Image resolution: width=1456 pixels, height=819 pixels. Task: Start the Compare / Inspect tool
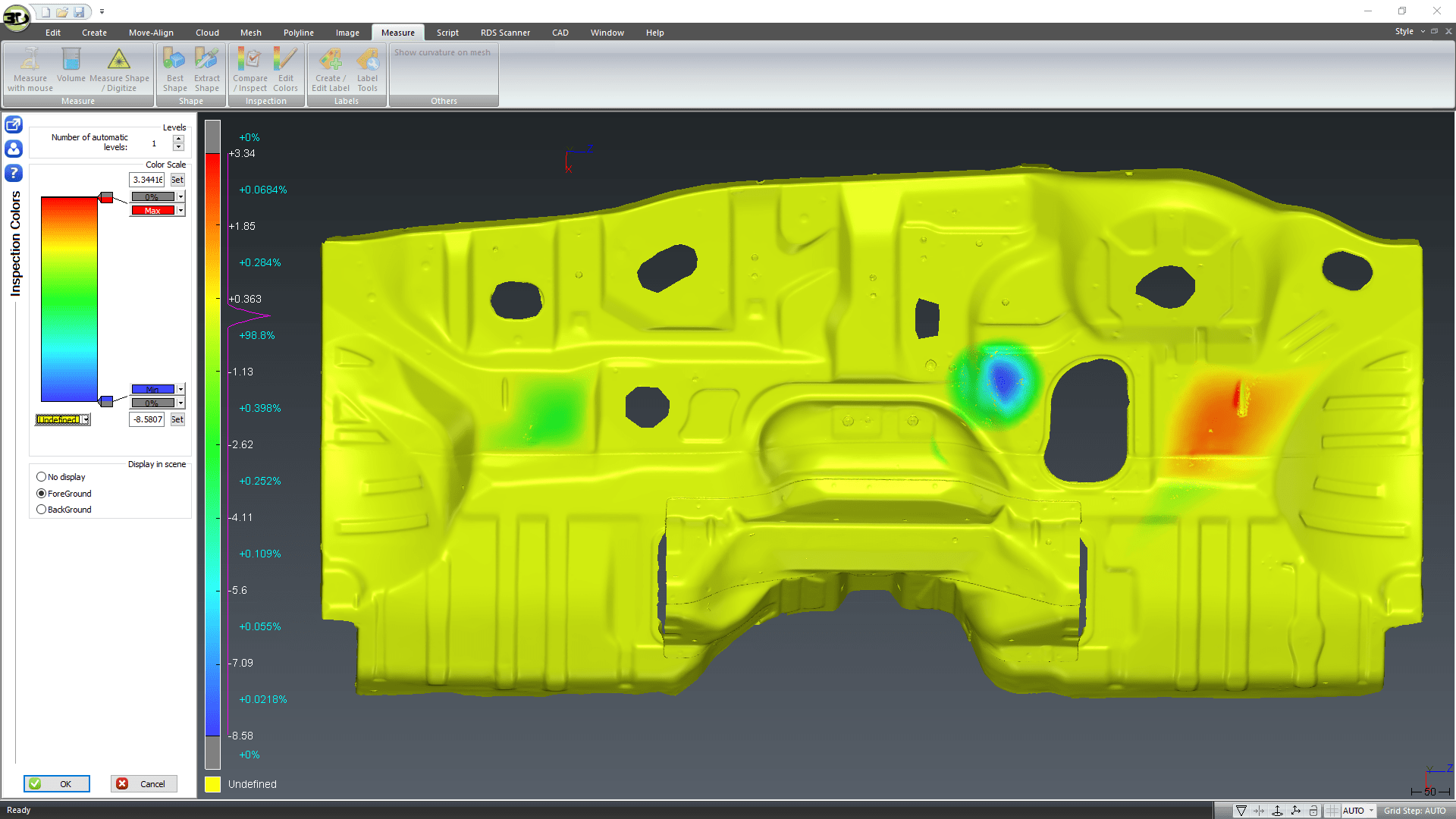pos(250,69)
